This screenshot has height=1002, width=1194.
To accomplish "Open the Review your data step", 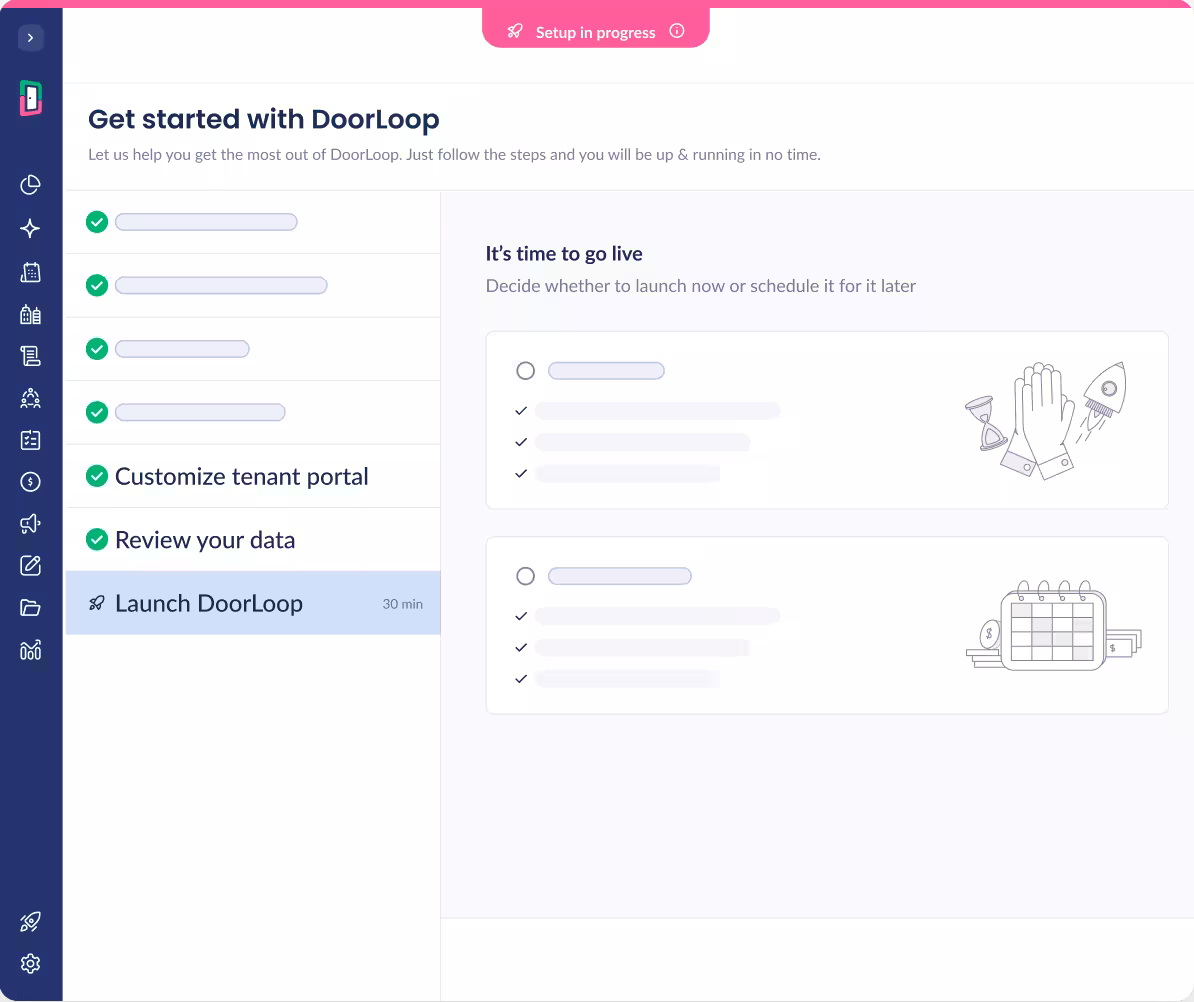I will point(253,540).
